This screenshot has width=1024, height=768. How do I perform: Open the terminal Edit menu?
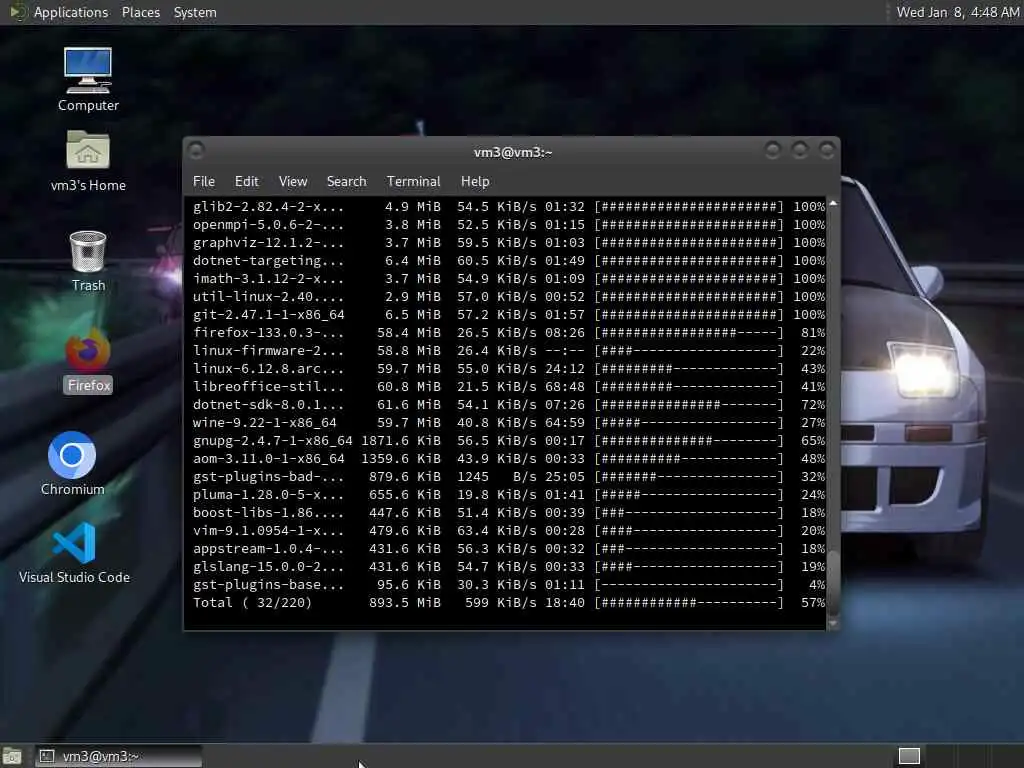tap(246, 182)
